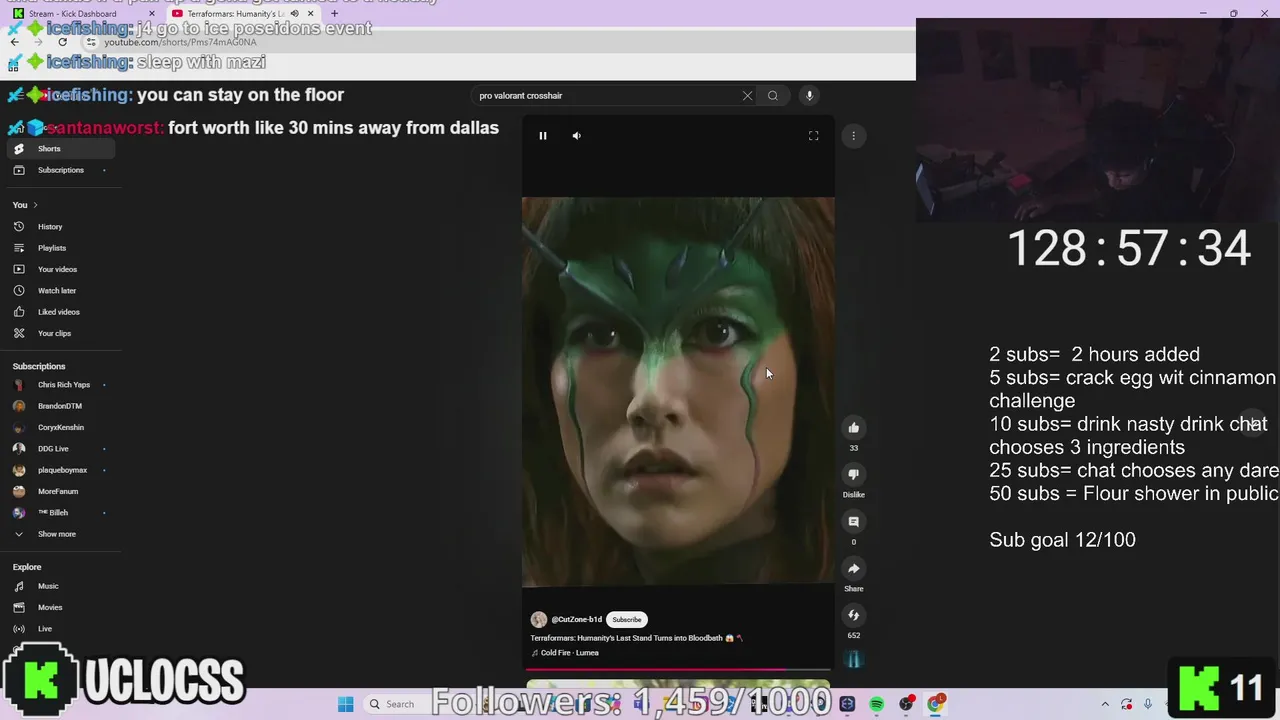Click the @CutZone-b1d channel name

coord(577,620)
